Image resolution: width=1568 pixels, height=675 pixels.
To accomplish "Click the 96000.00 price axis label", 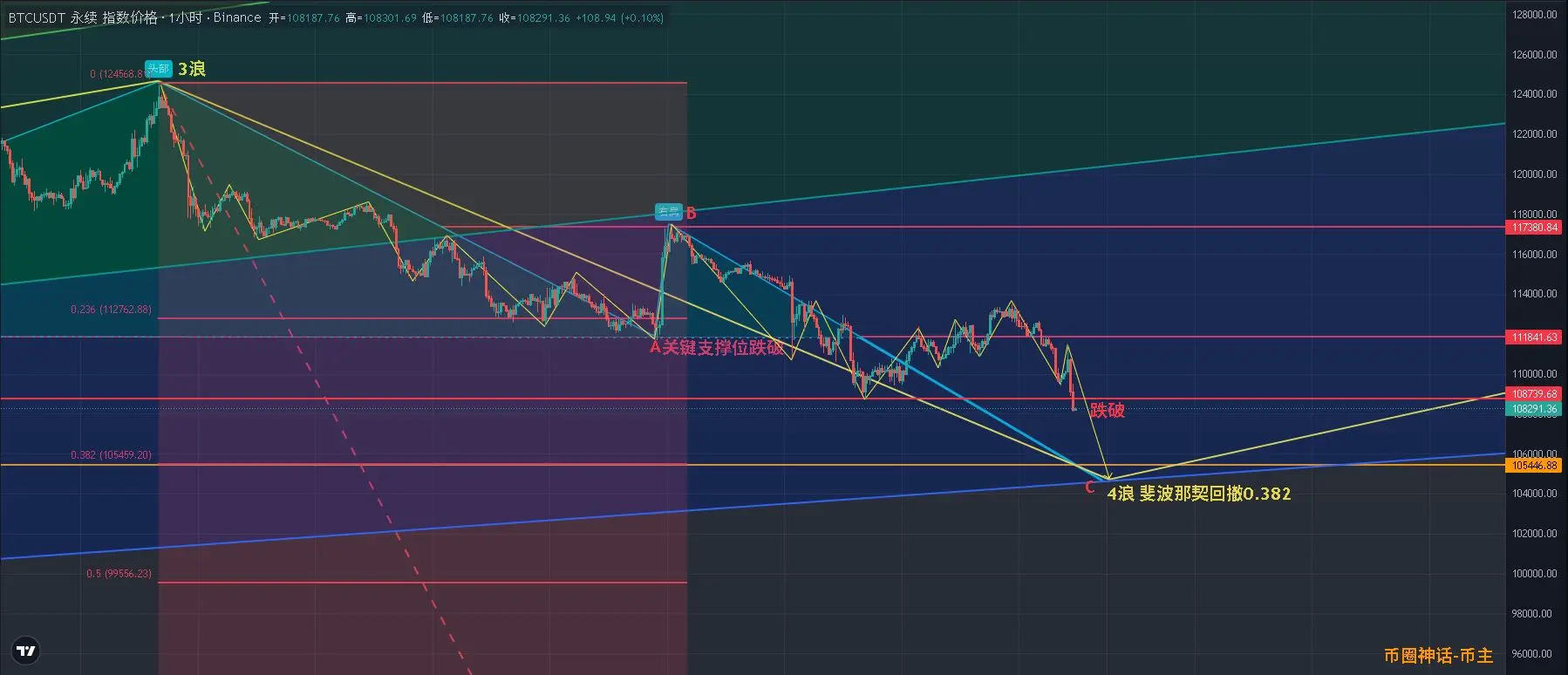I will [x=1534, y=654].
